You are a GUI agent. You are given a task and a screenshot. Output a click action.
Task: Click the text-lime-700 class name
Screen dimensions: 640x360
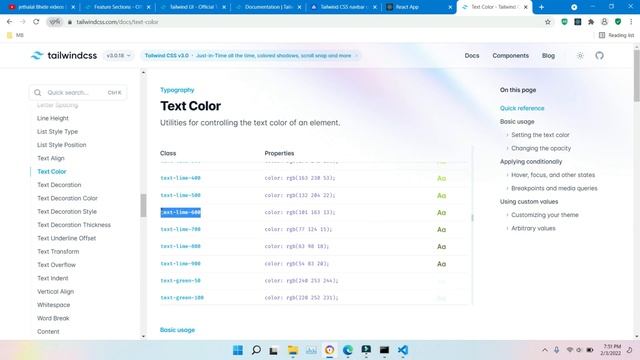pos(180,229)
